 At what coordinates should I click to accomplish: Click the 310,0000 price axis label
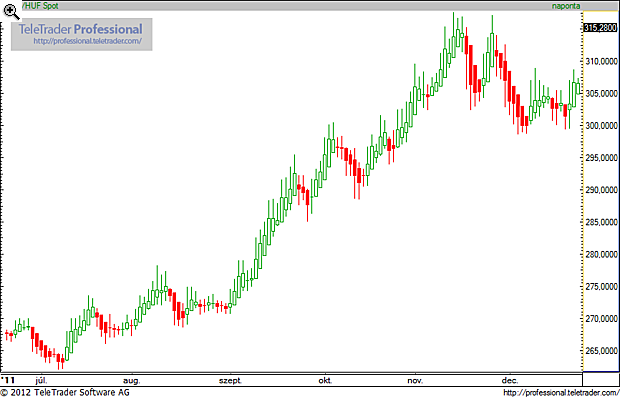click(601, 61)
